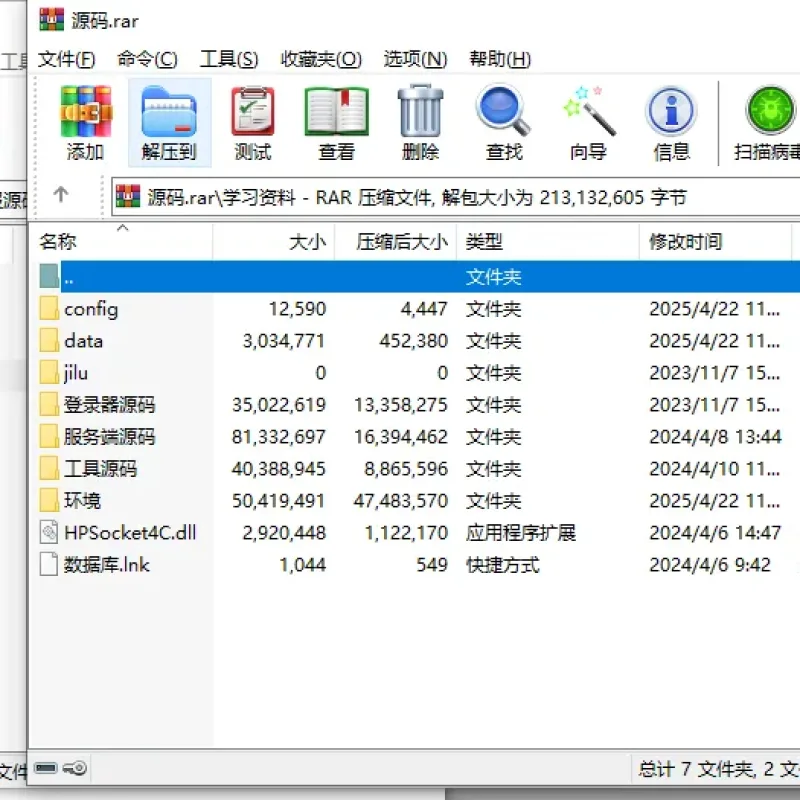Select the 工具源码 folder icon
Screen dimensions: 800x800
49,468
